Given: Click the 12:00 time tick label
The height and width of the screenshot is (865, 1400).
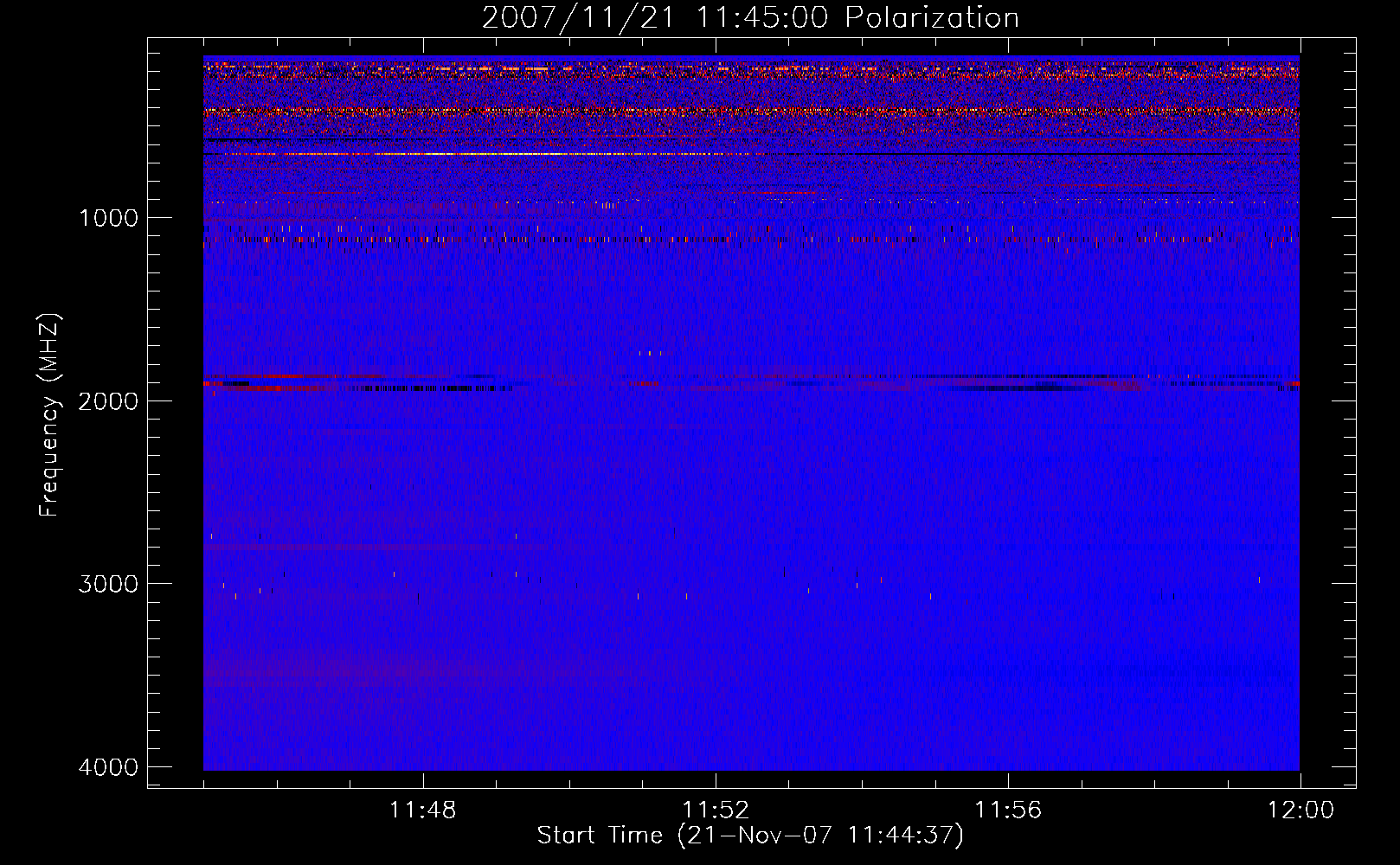Looking at the screenshot, I should pos(1300,811).
